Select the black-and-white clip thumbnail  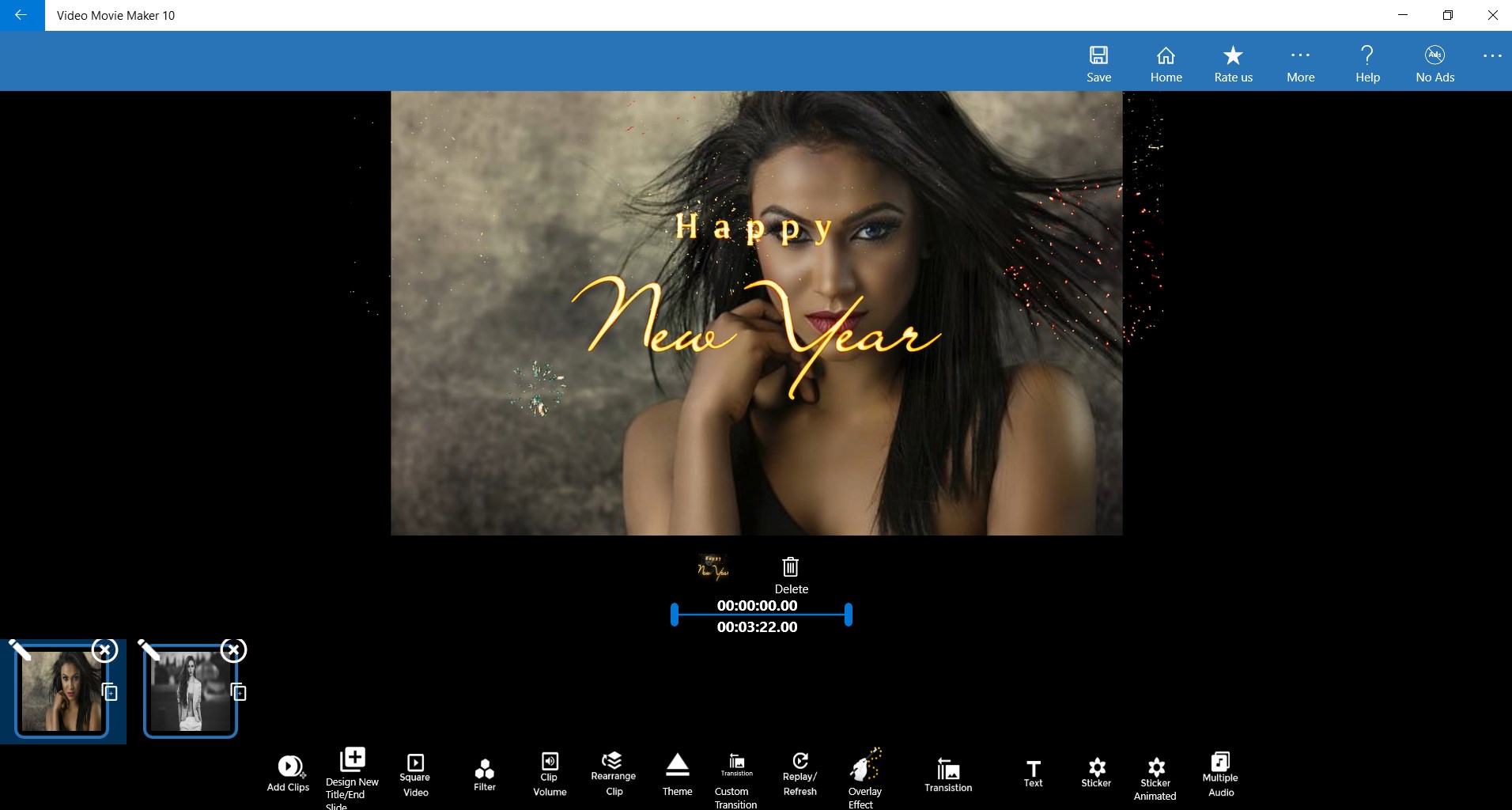191,691
